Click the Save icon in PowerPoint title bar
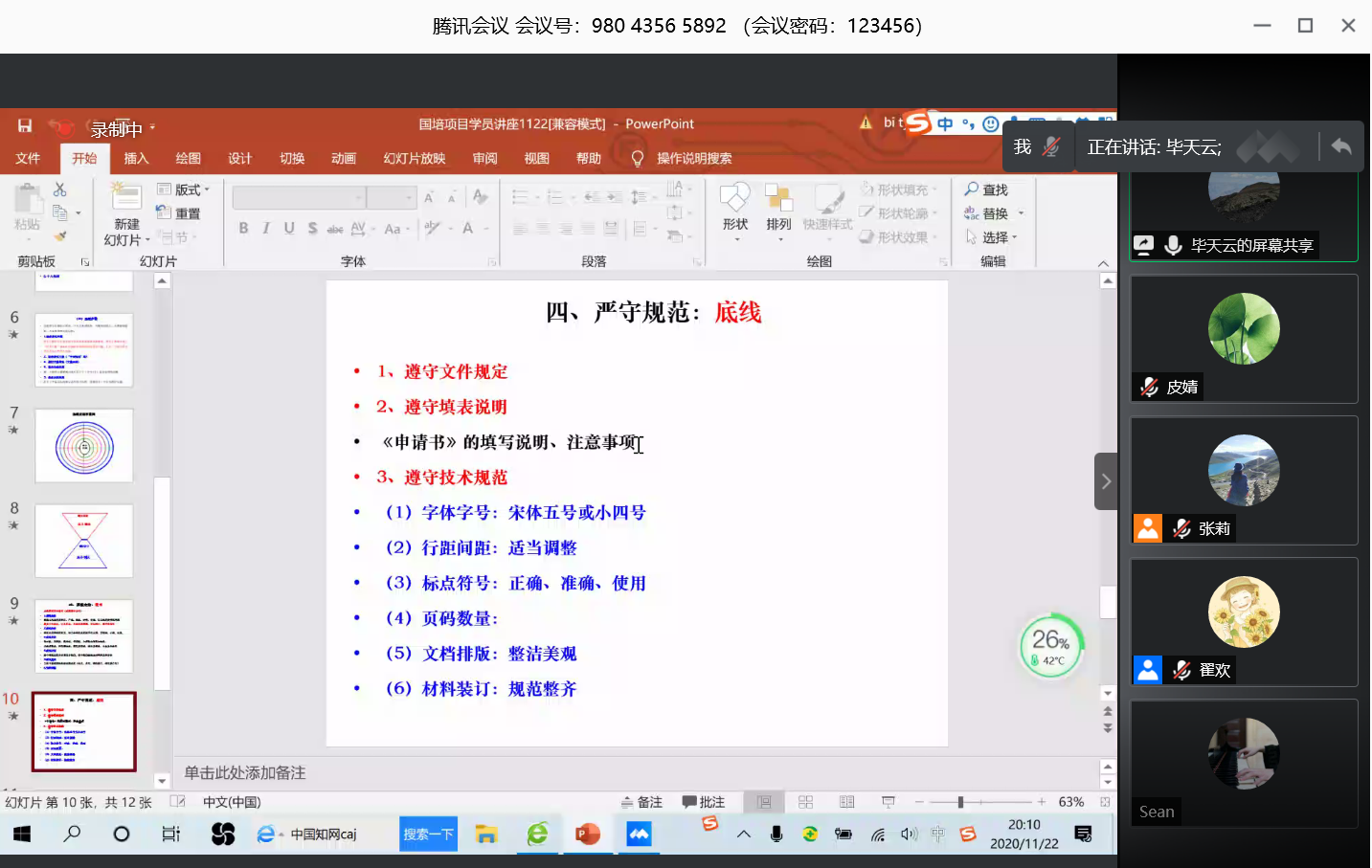 pyautogui.click(x=25, y=125)
